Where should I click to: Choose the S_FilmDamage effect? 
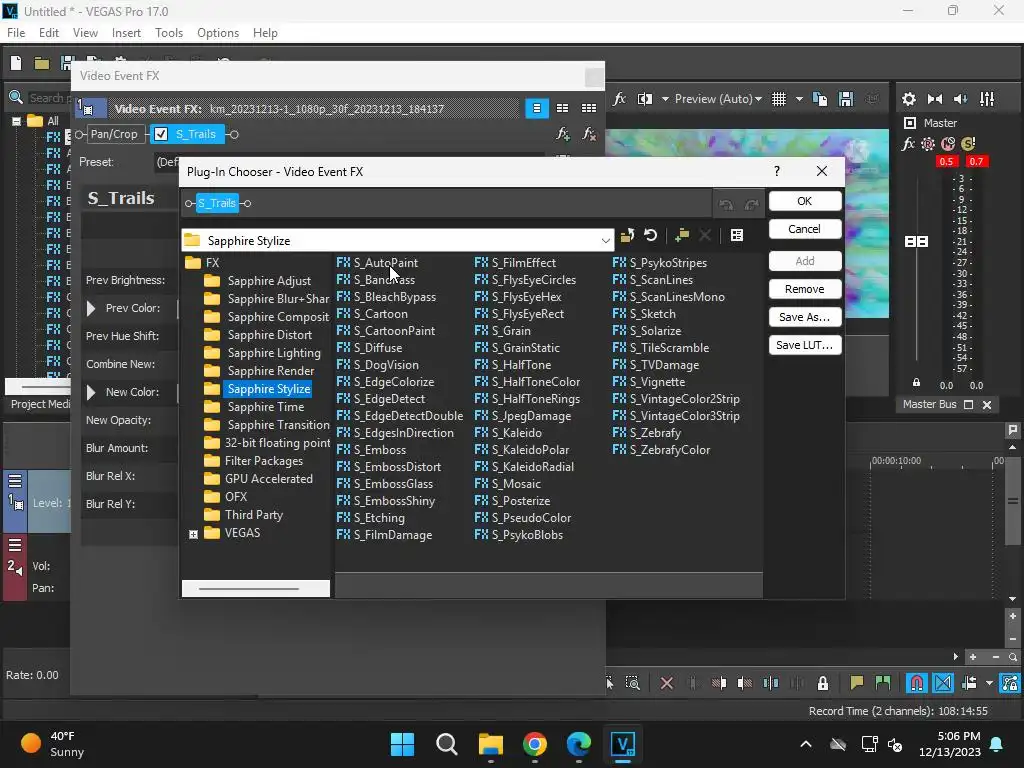pos(392,535)
